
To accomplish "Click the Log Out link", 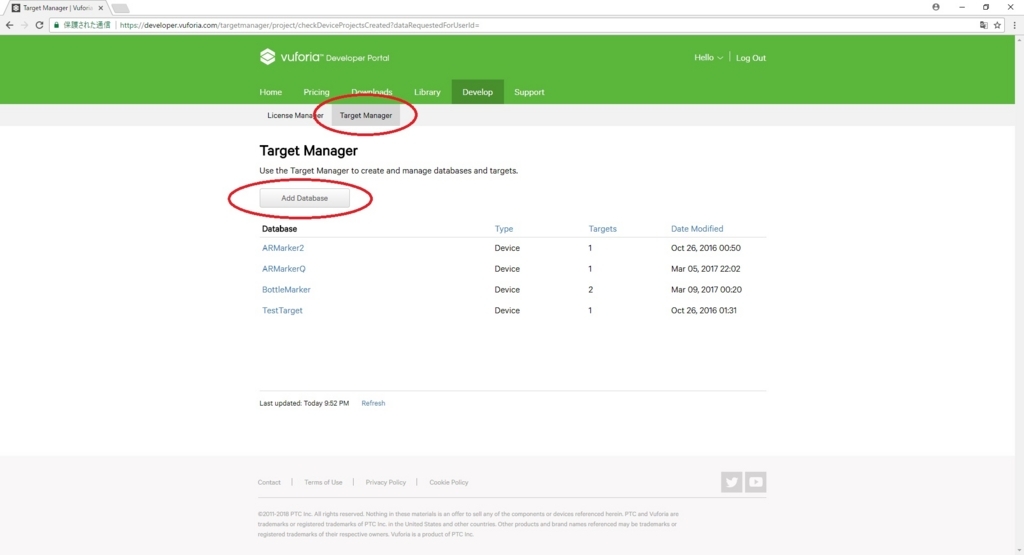I will coord(751,57).
